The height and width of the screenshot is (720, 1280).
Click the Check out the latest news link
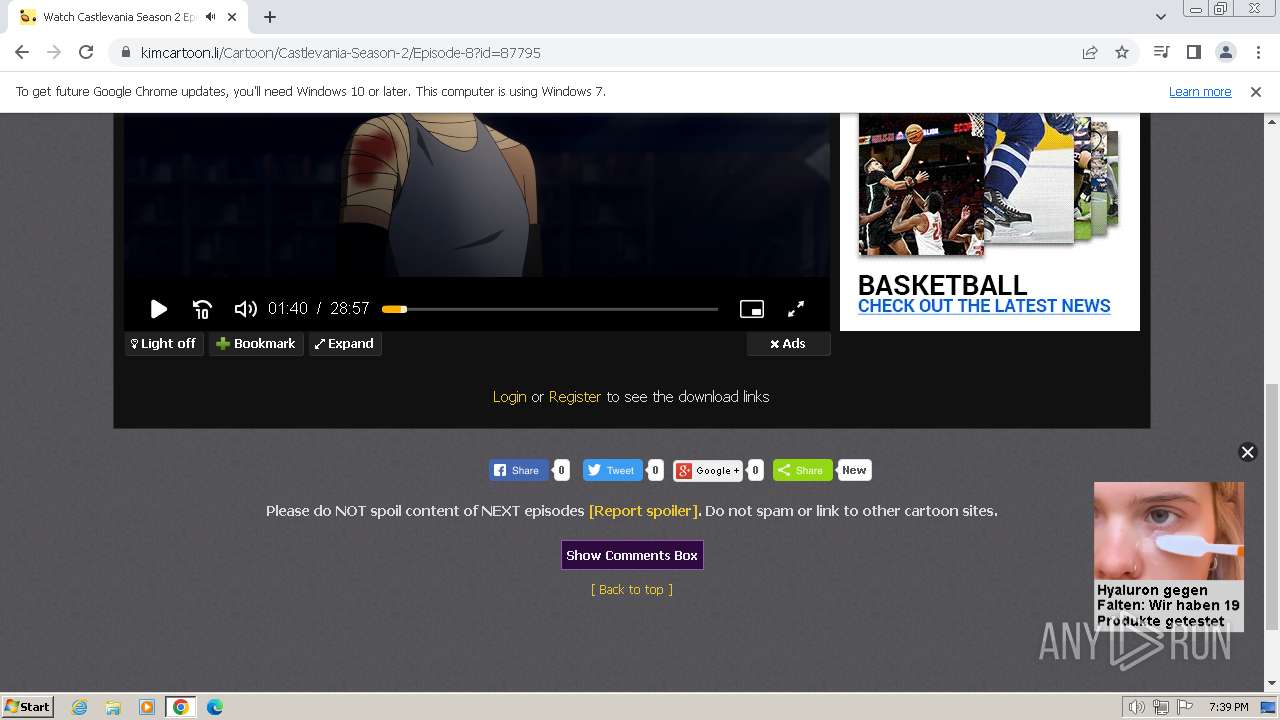point(984,306)
